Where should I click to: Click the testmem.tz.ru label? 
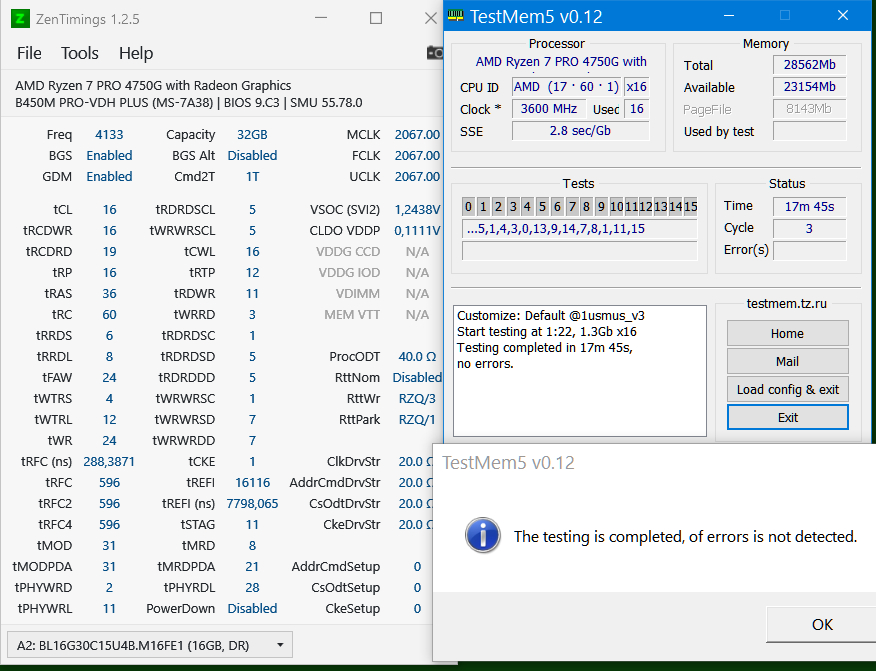(x=787, y=303)
